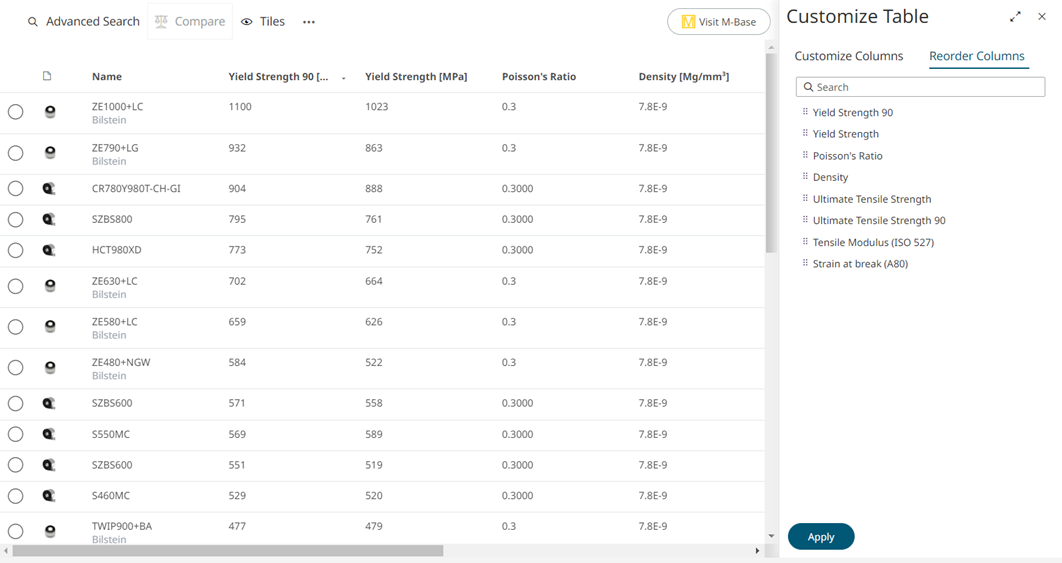
Task: Close the Customize Table panel
Action: [1042, 17]
